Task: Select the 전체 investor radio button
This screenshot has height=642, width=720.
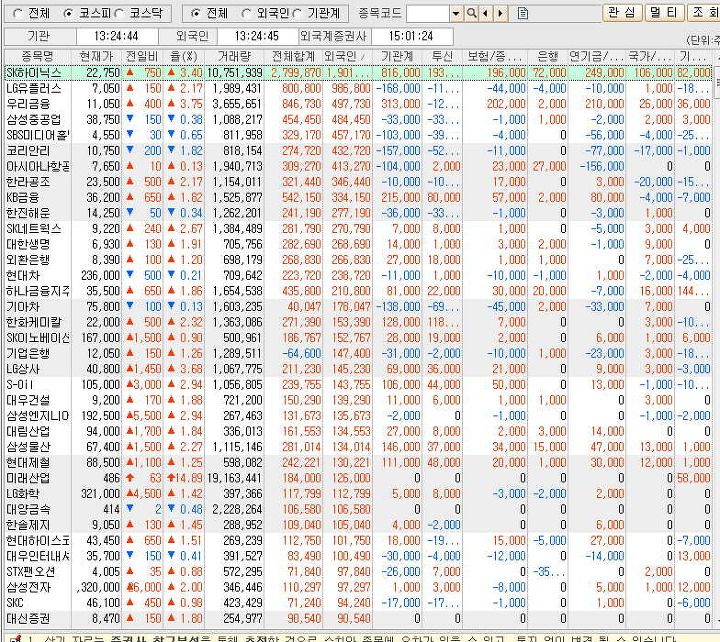Action: coord(195,14)
